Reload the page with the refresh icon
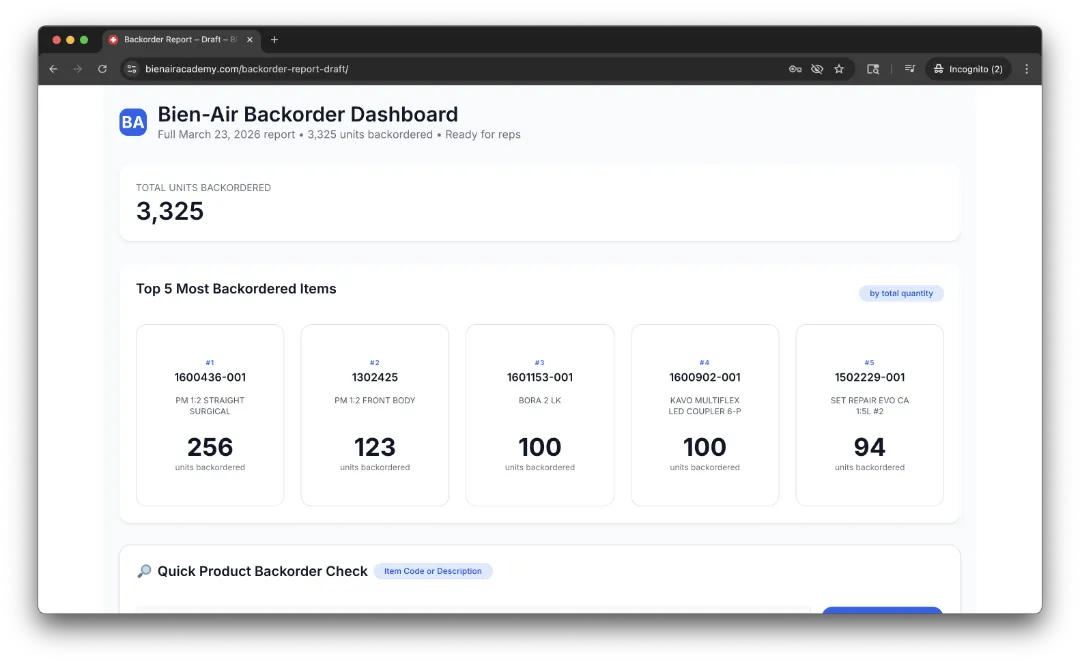1080x664 pixels. 102,69
